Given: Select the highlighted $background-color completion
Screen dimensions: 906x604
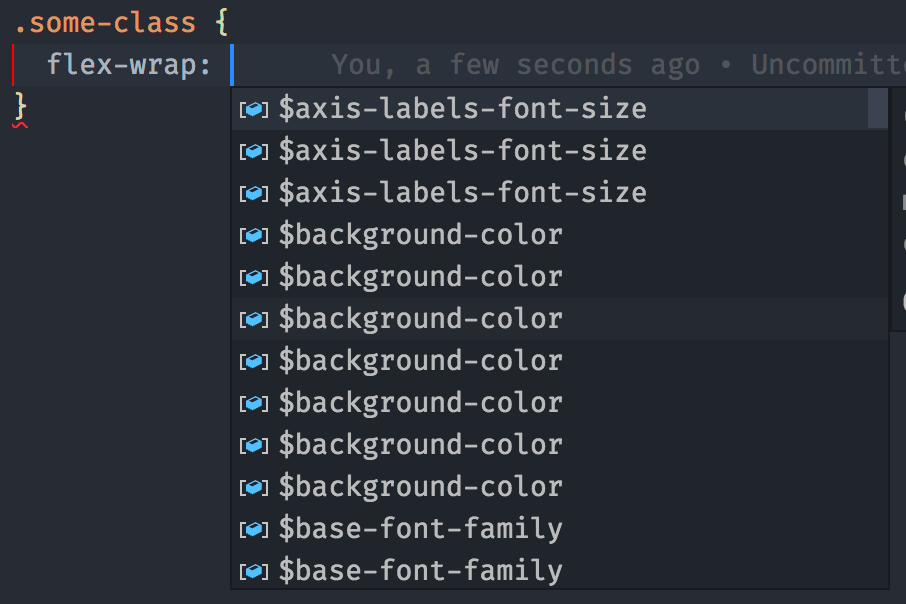Looking at the screenshot, I should [x=420, y=318].
